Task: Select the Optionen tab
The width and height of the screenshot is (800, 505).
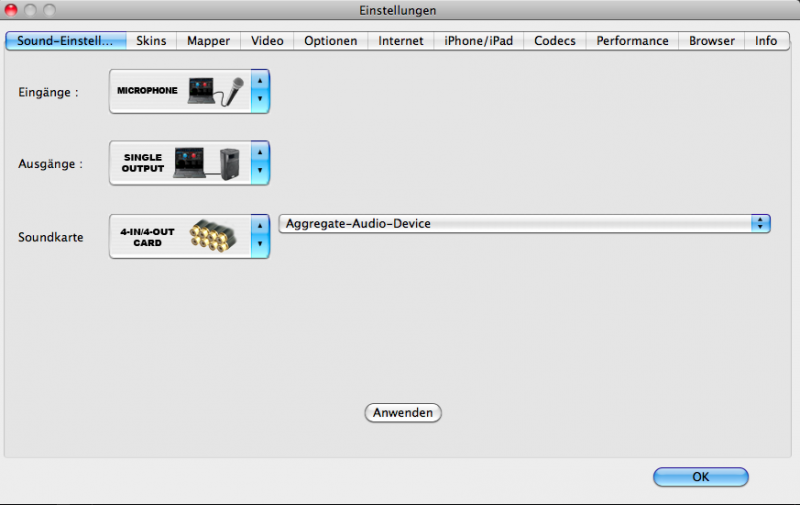Action: [331, 41]
